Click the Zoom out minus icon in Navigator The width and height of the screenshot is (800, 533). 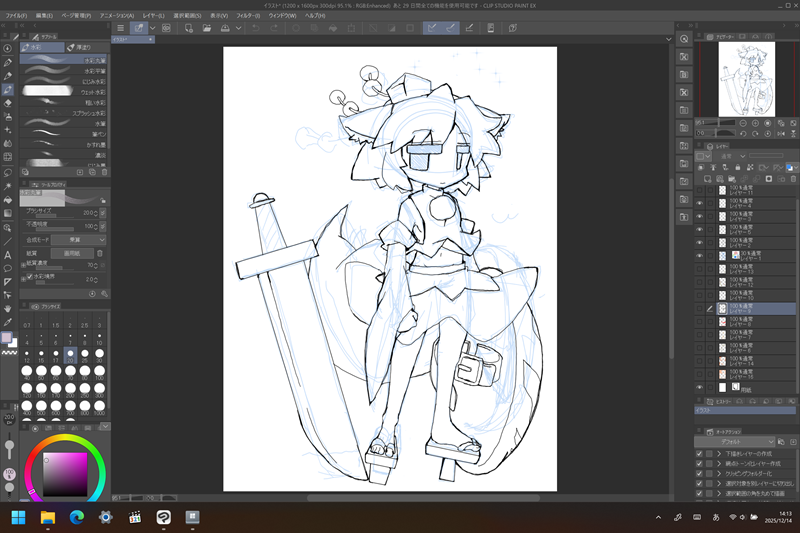[x=743, y=123]
